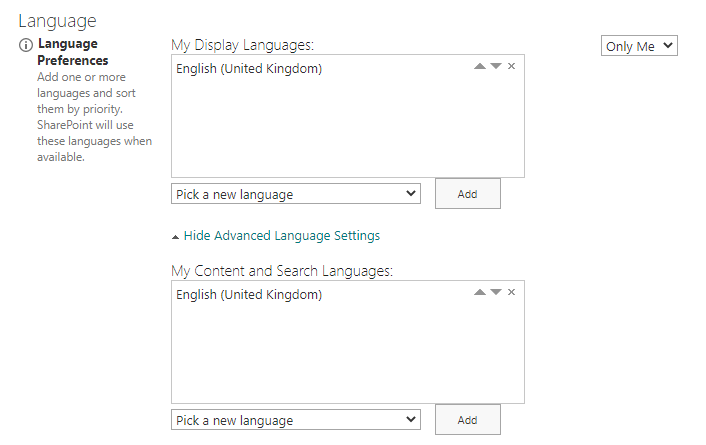This screenshot has width=706, height=445.
Task: Select English (United Kingdom) in display languages list
Action: pos(249,69)
